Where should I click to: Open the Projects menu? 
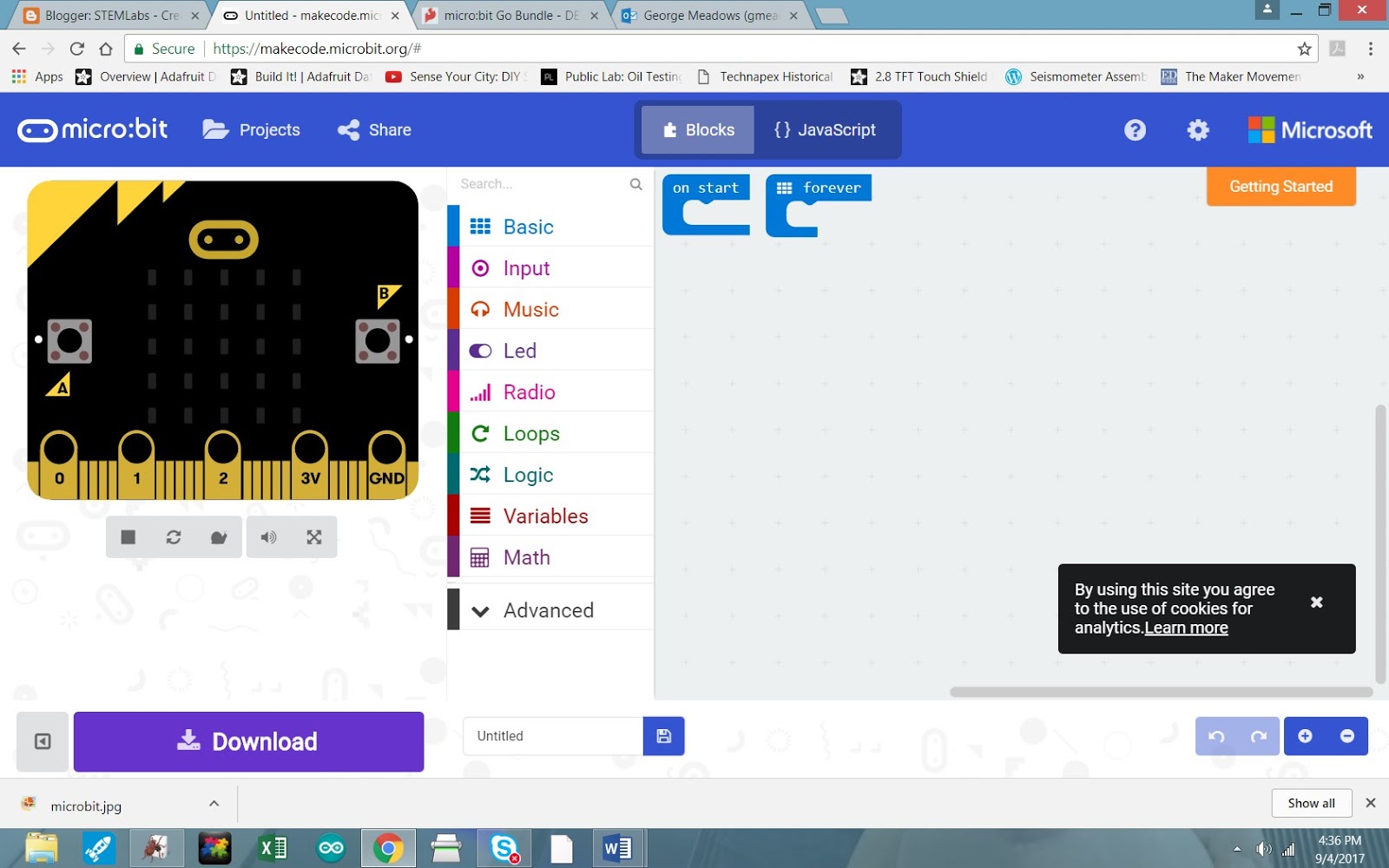coord(251,129)
